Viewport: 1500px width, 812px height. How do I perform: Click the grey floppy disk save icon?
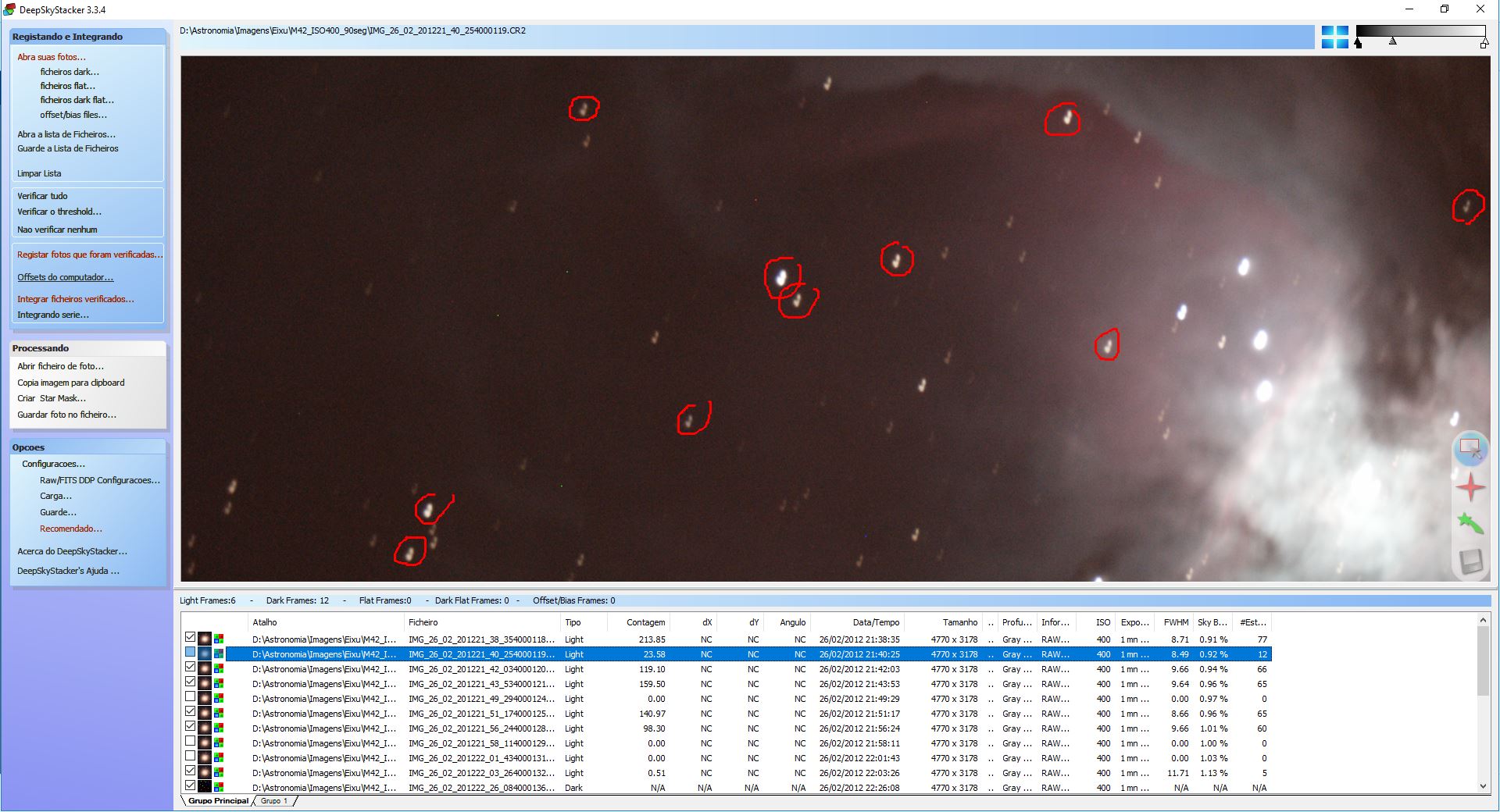tap(1470, 561)
